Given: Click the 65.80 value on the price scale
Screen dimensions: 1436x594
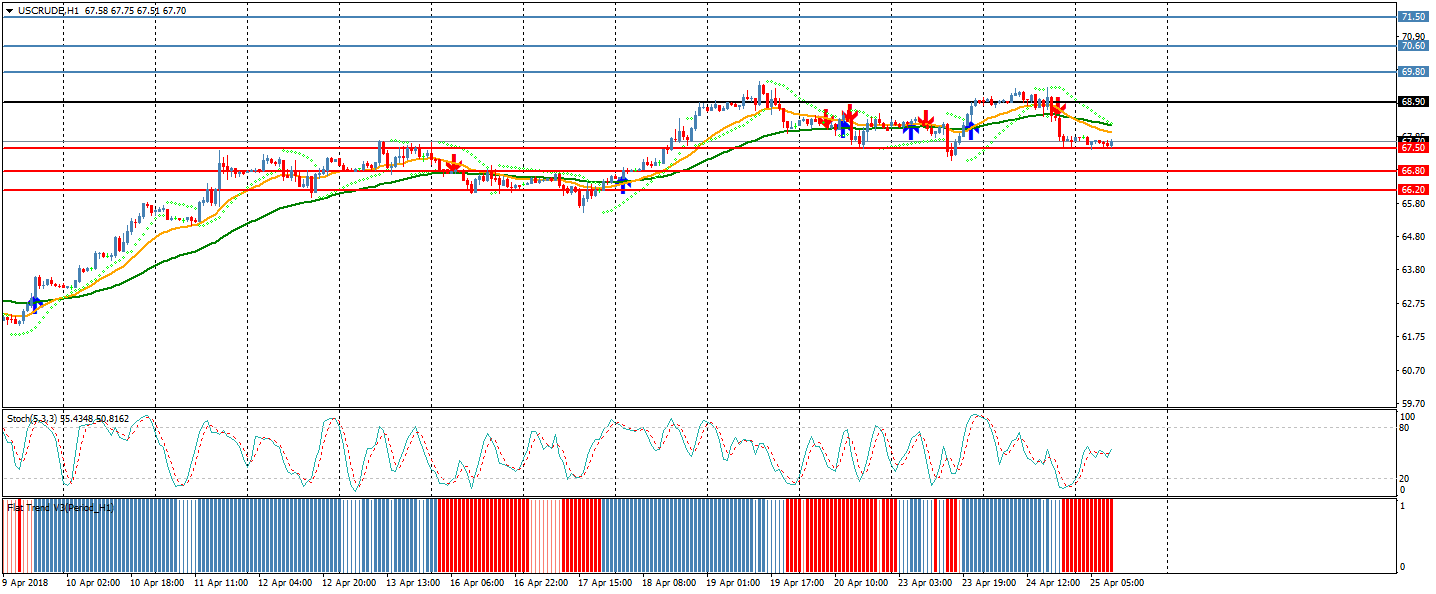Looking at the screenshot, I should tap(1412, 204).
